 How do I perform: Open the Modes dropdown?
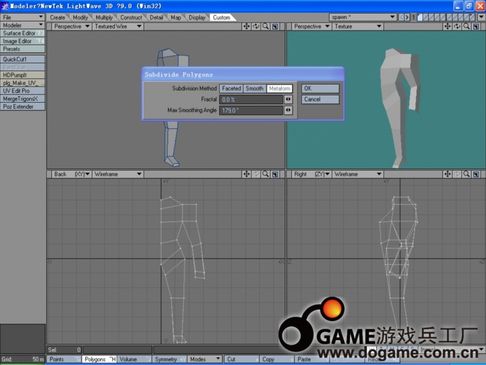(x=205, y=359)
